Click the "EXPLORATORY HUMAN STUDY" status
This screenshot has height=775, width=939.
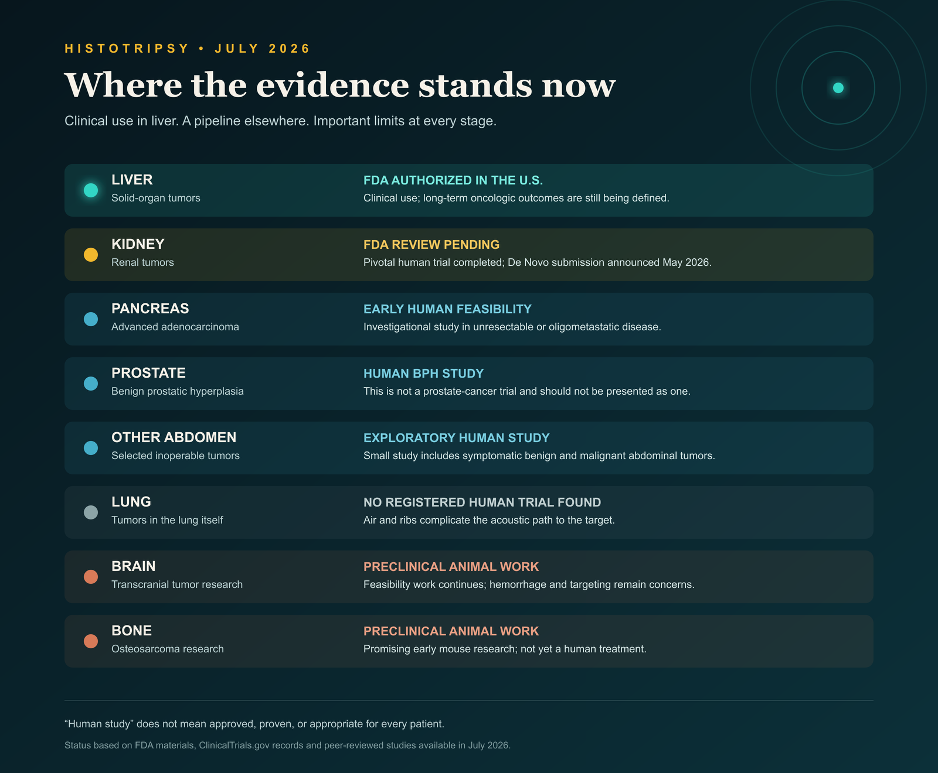tap(456, 438)
